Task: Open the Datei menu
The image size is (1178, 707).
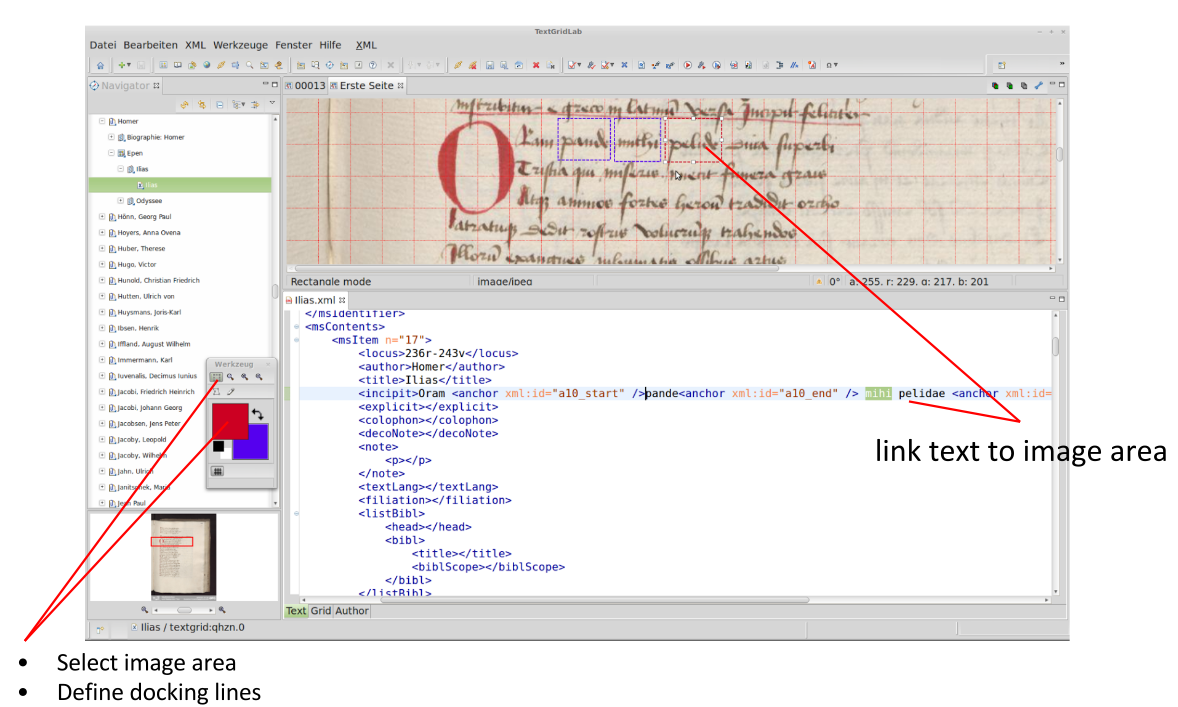Action: click(x=103, y=45)
